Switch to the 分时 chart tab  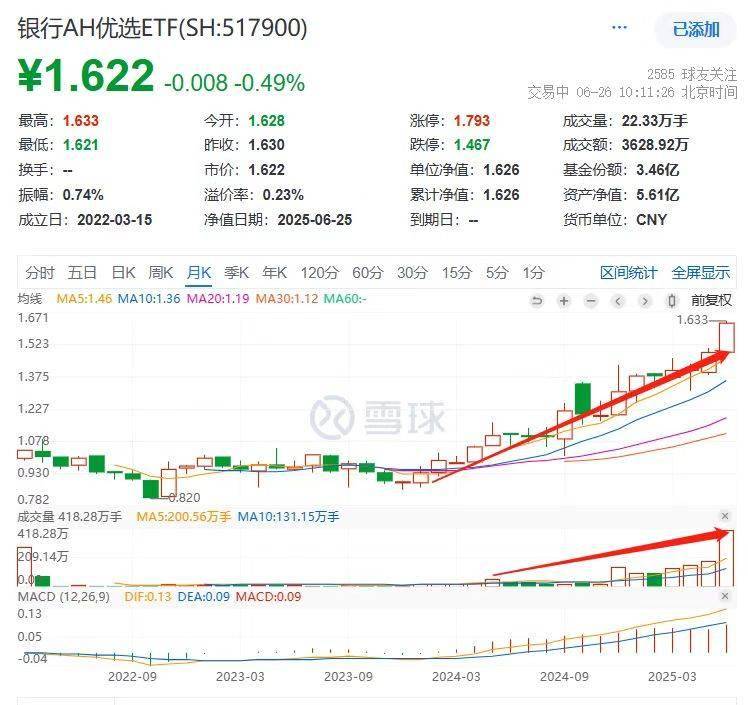point(40,273)
